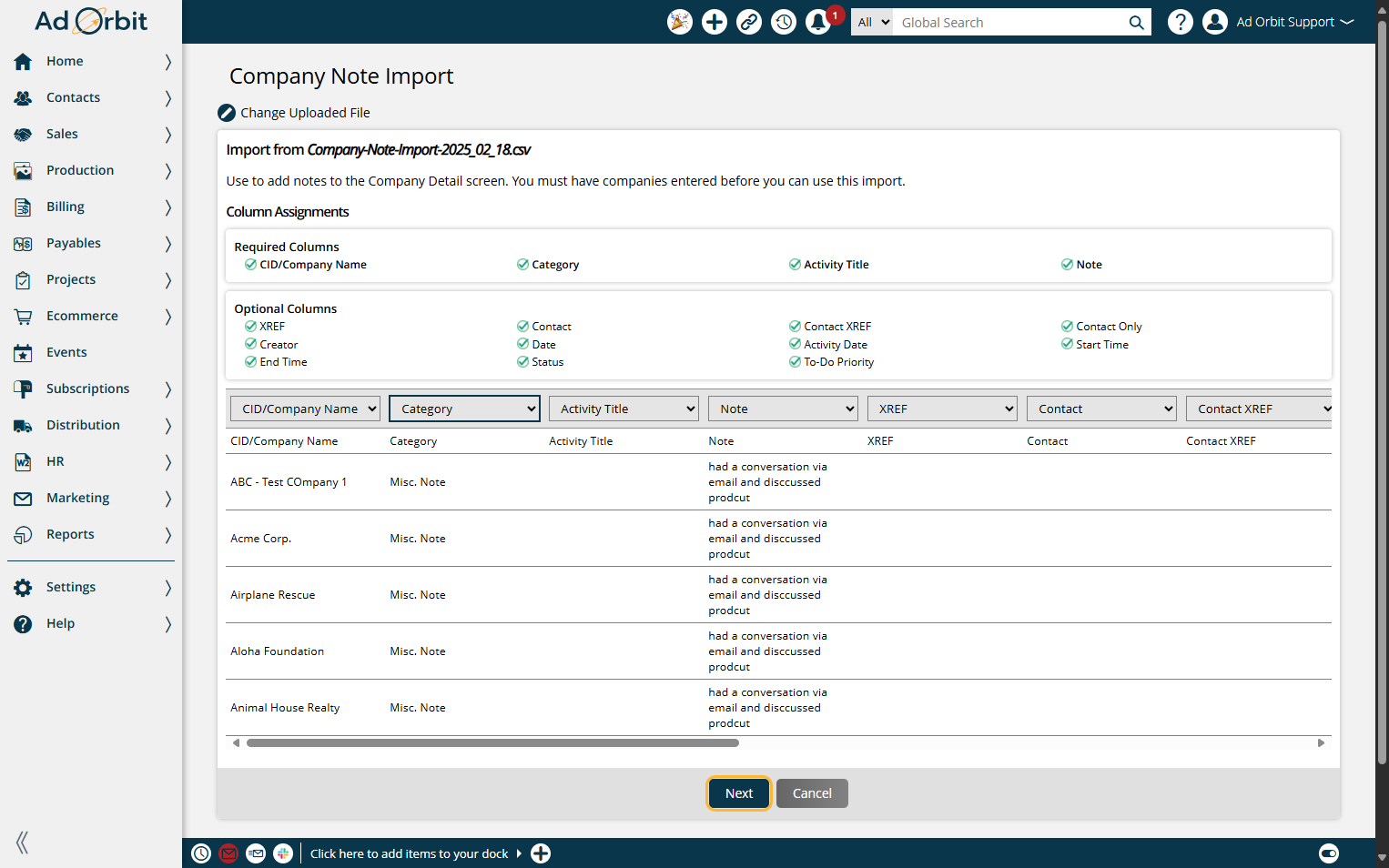The image size is (1389, 868).
Task: Click the Projects clipboard icon in sidebar
Action: pos(23,279)
